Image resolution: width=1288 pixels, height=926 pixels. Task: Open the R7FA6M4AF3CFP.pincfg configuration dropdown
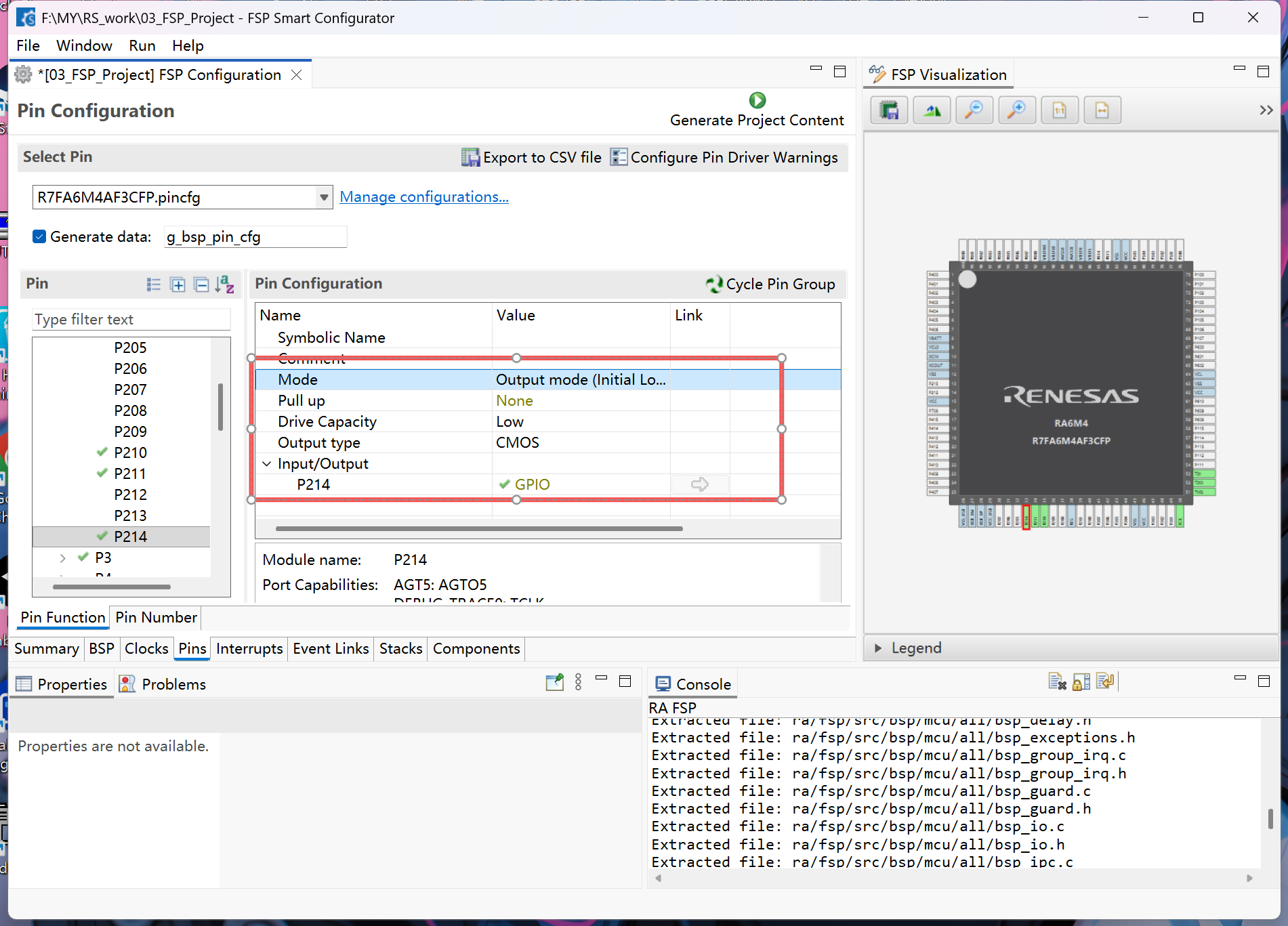click(324, 197)
